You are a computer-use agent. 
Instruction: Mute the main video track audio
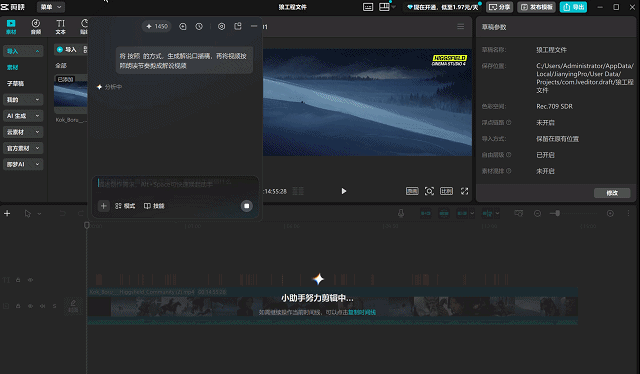coord(42,306)
